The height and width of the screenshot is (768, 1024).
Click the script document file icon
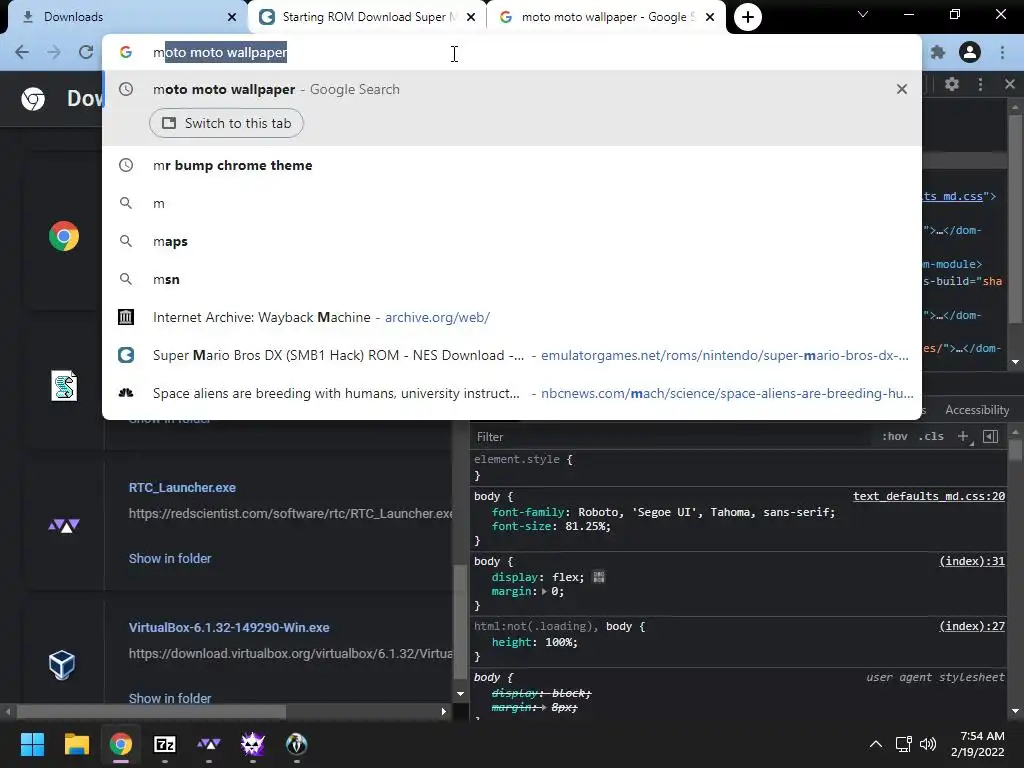pyautogui.click(x=64, y=385)
